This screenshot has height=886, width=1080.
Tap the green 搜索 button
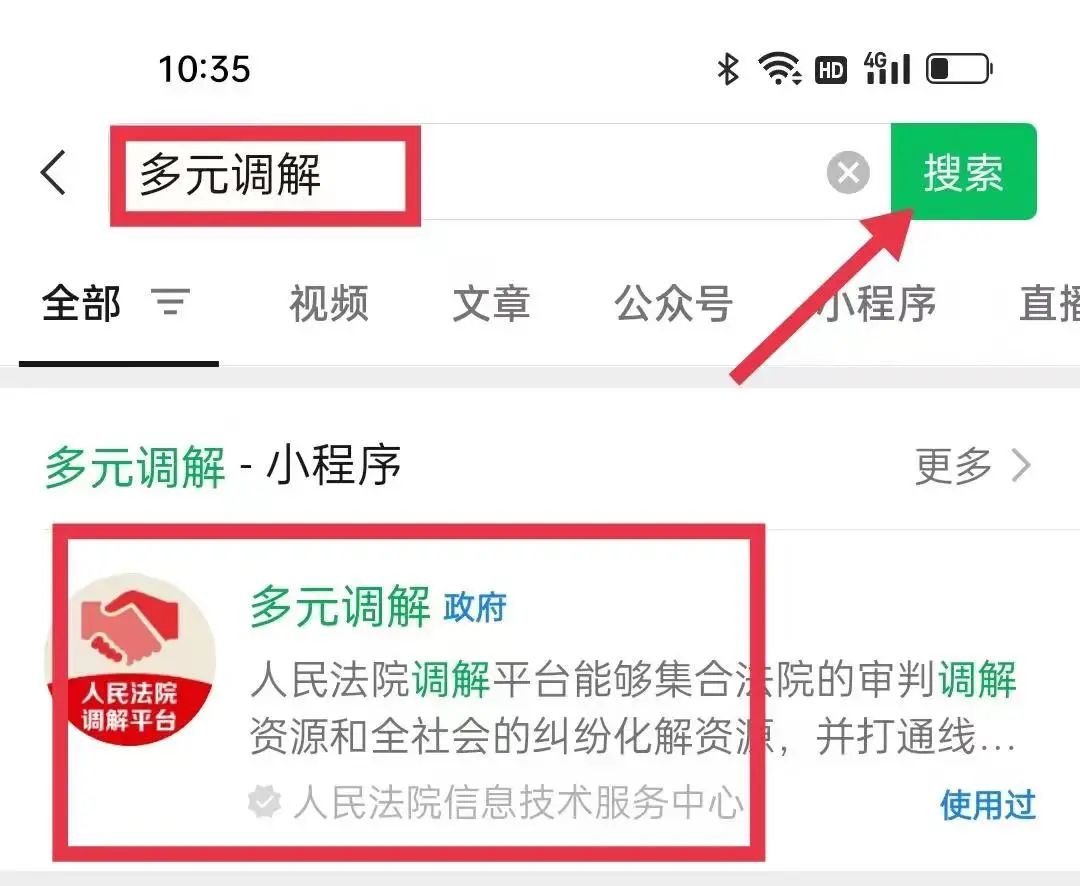[x=964, y=172]
